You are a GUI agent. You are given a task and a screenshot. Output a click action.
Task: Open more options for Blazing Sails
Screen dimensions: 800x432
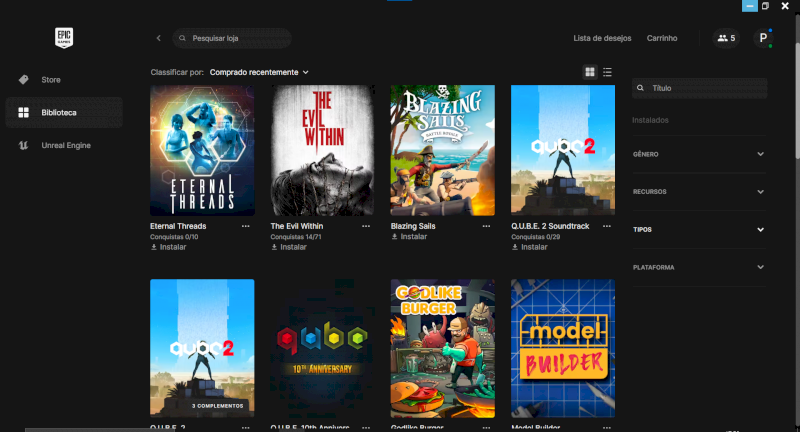[x=486, y=226]
